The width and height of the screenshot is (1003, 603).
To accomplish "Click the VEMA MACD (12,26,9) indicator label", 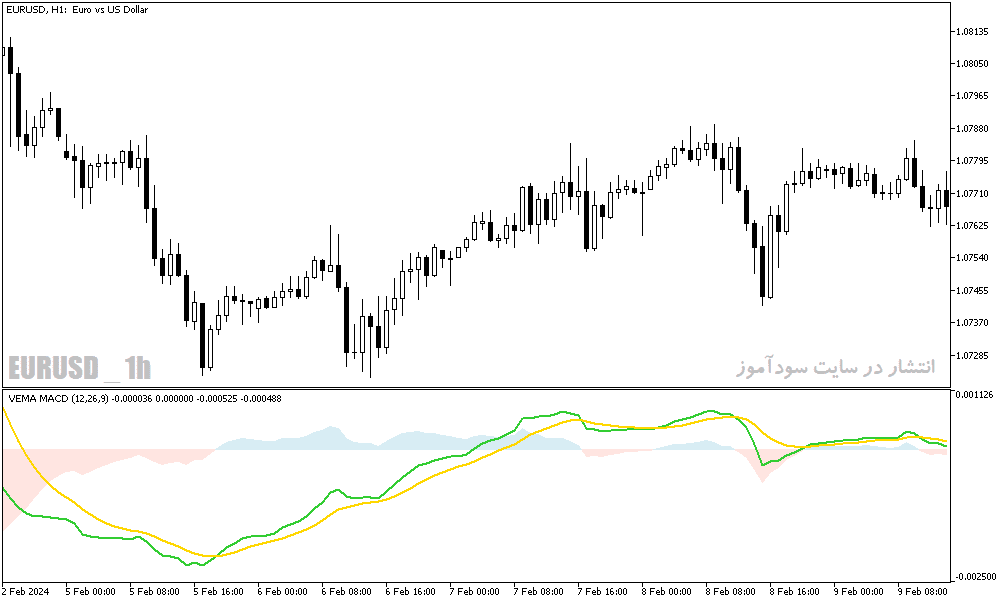I will click(58, 398).
